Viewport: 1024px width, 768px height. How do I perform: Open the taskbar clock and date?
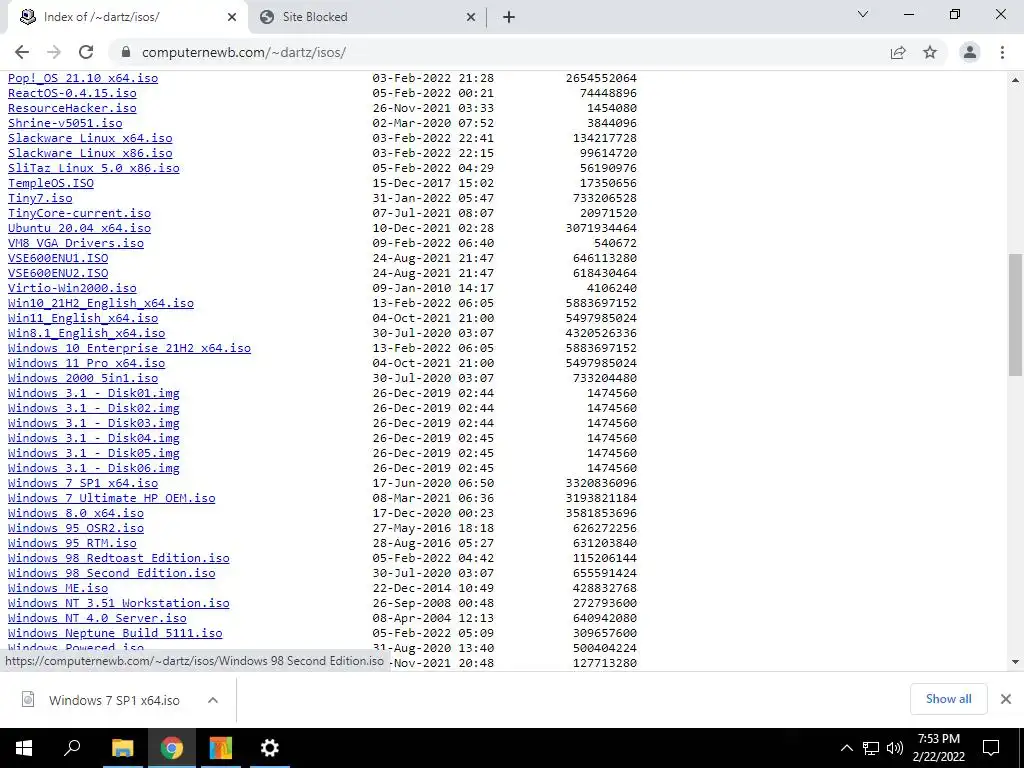point(938,748)
